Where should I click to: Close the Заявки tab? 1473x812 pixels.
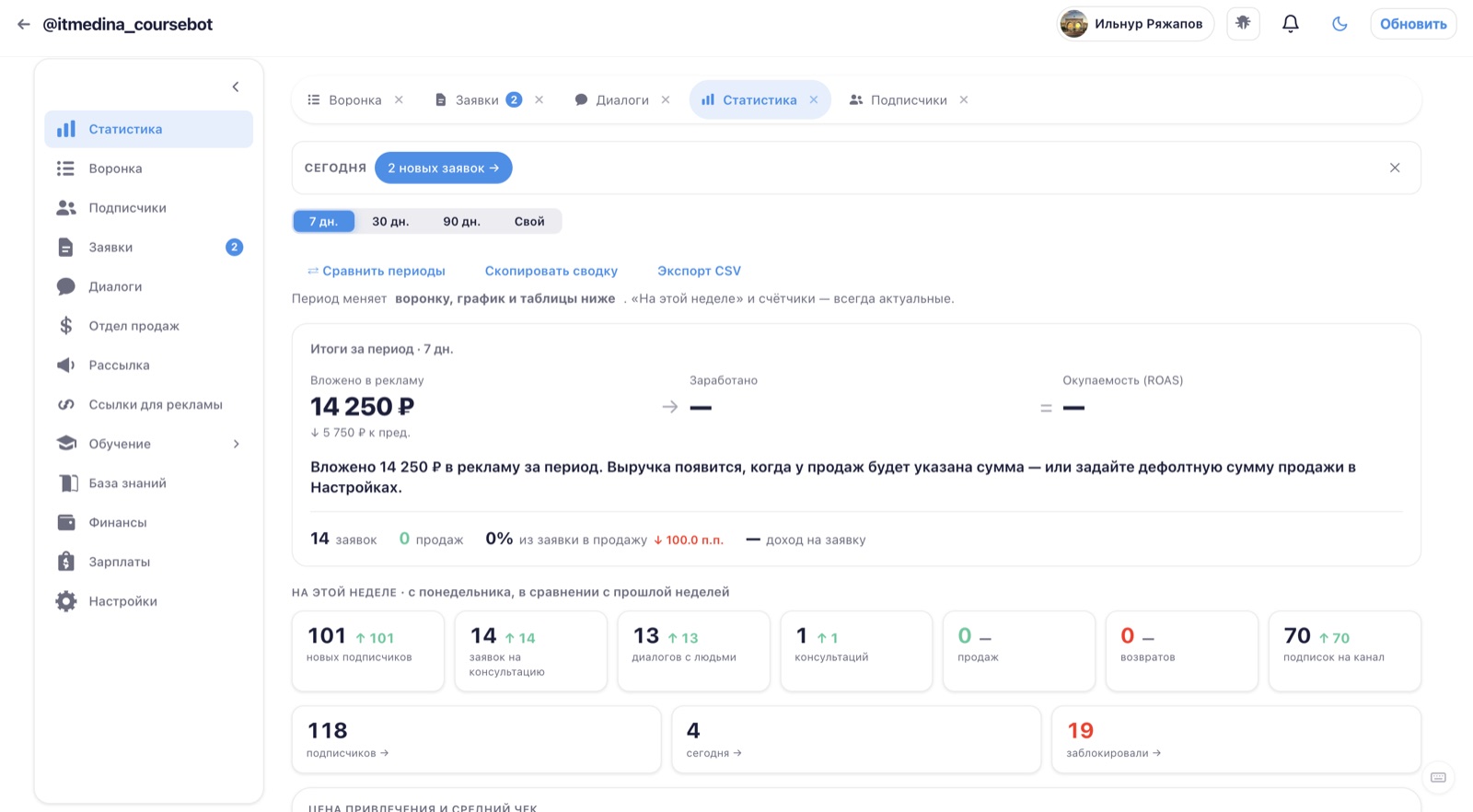click(x=539, y=99)
